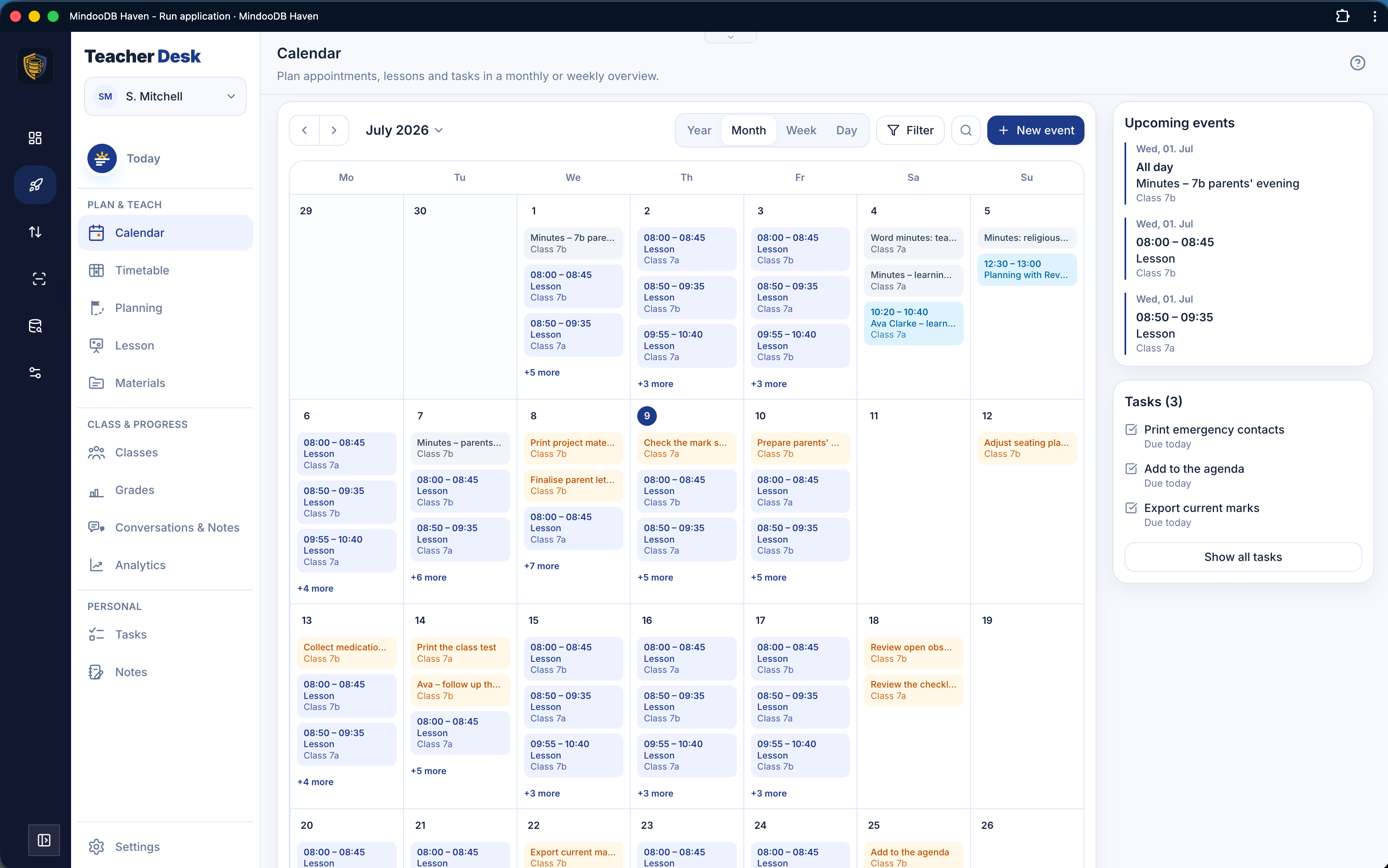Screen dimensions: 1388x868
Task: Go to previous month arrow
Action: coord(304,130)
